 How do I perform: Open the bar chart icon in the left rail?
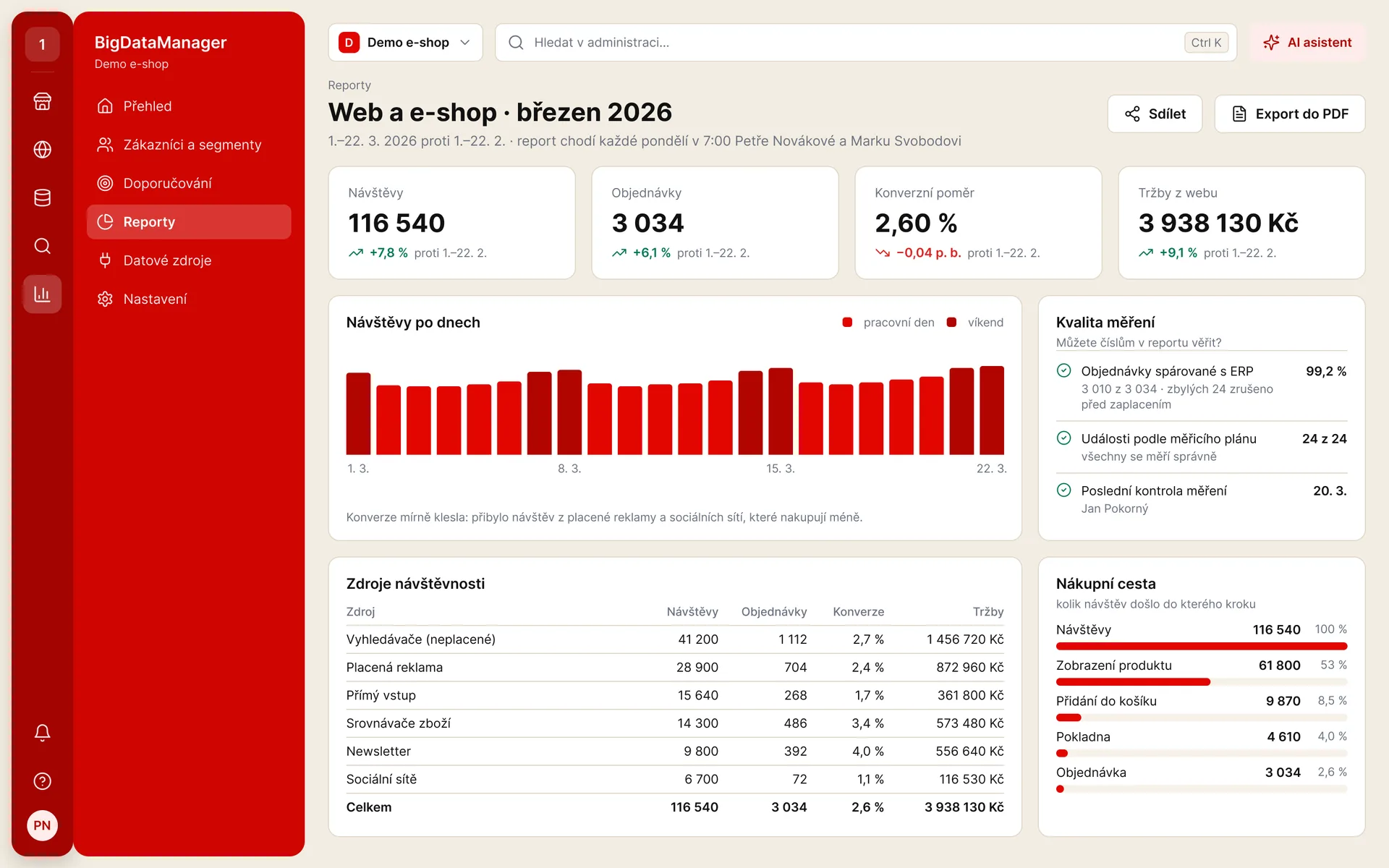coord(42,294)
